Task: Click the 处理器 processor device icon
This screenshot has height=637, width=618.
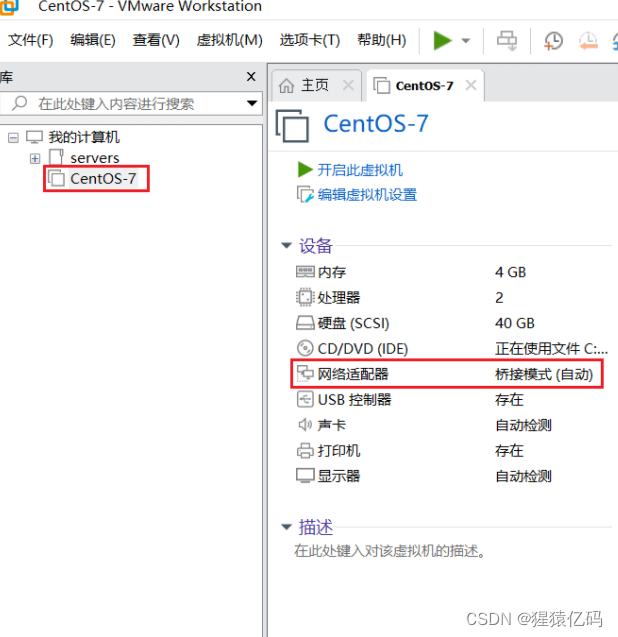Action: pos(305,297)
